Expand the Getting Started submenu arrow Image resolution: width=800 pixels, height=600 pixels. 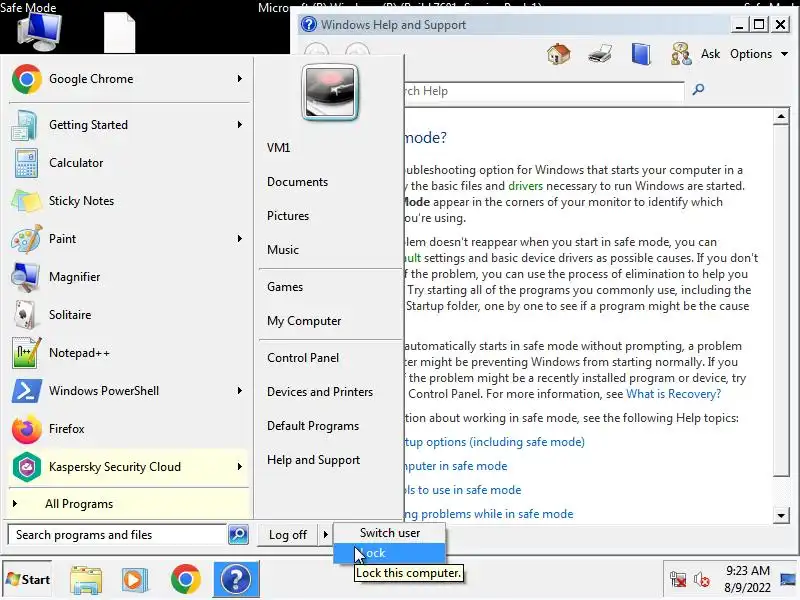tap(239, 124)
